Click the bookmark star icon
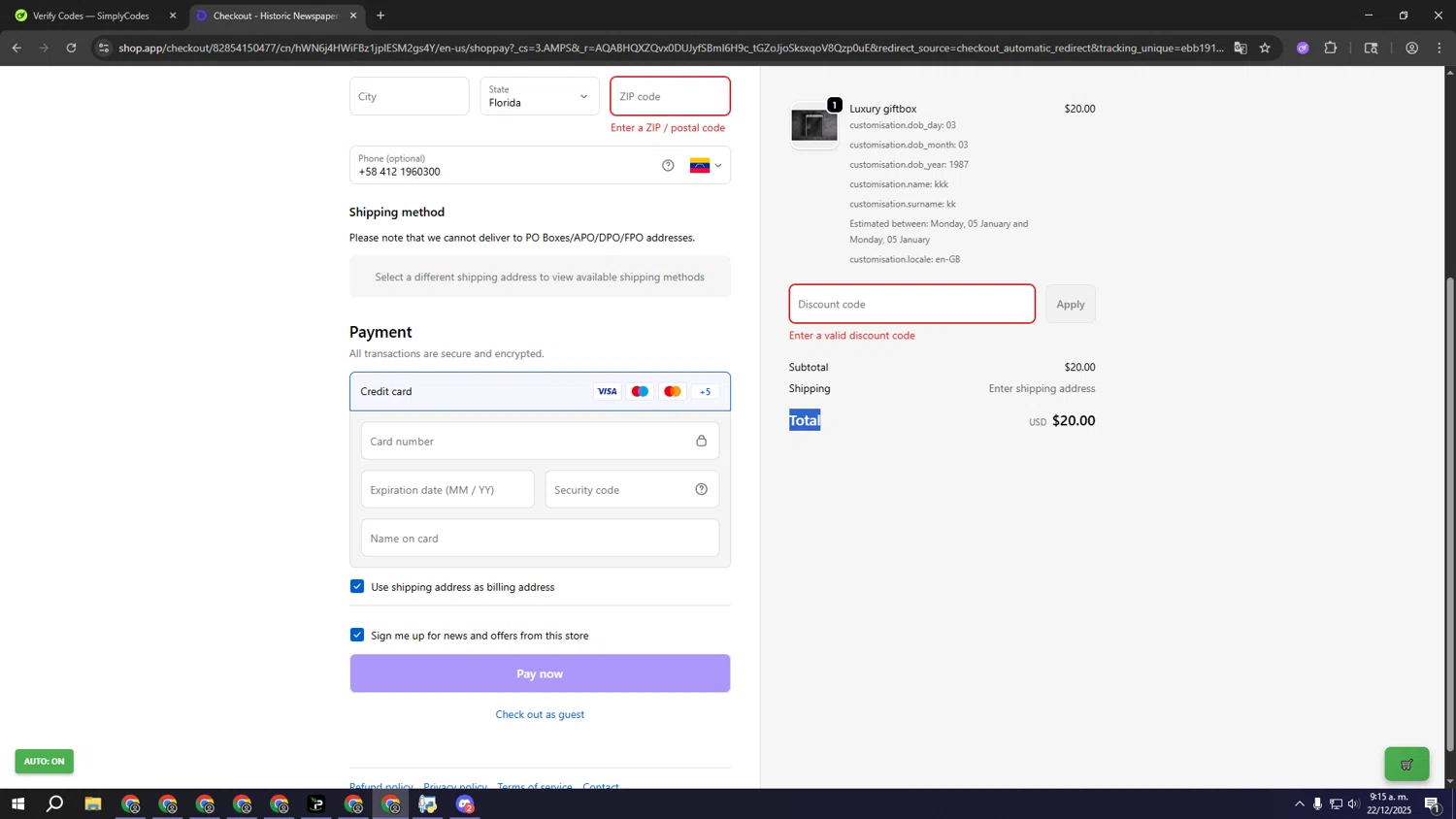 [x=1265, y=48]
